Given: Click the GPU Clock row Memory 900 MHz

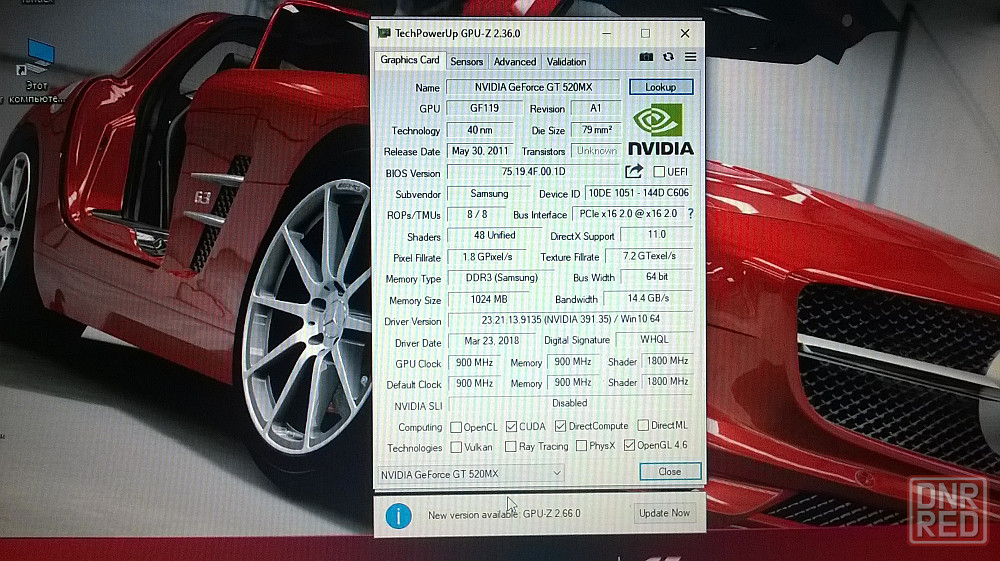Looking at the screenshot, I should [x=573, y=361].
